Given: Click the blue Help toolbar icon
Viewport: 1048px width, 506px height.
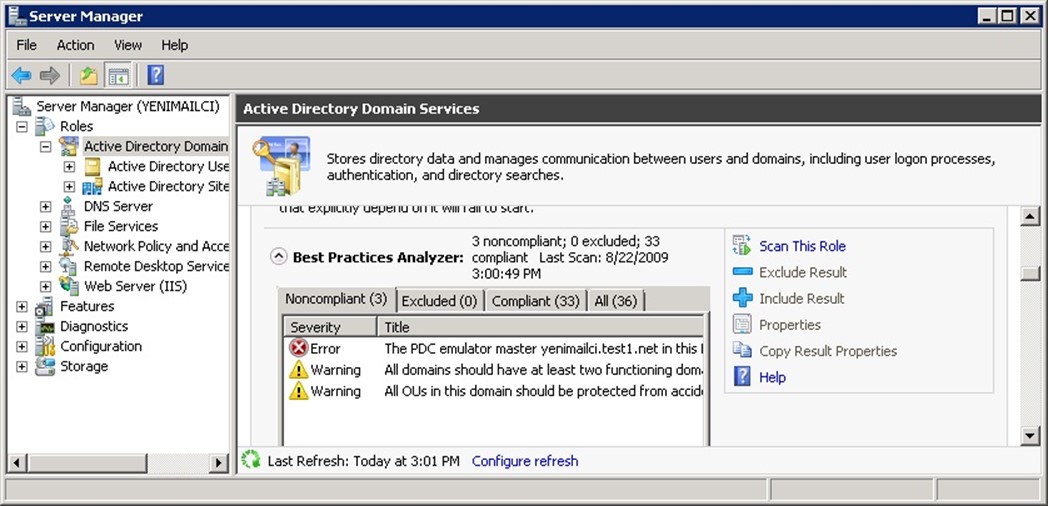Looking at the screenshot, I should [x=155, y=75].
